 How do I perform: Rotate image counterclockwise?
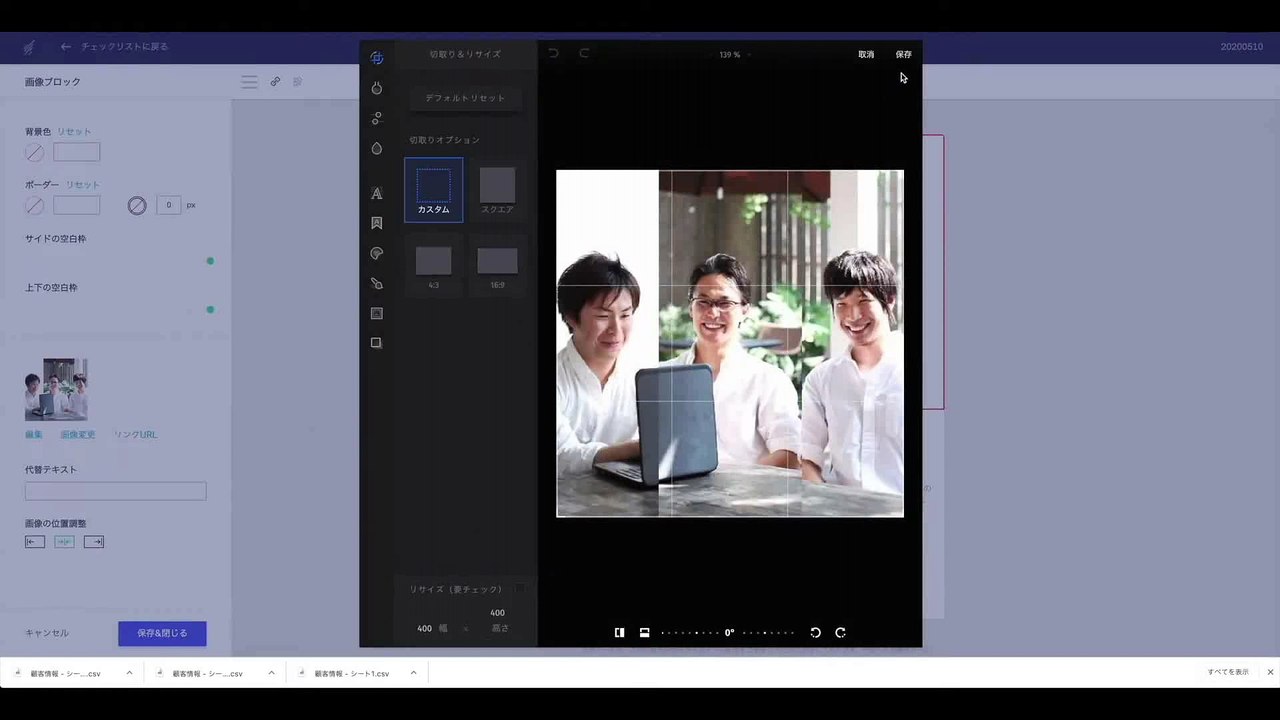click(815, 632)
